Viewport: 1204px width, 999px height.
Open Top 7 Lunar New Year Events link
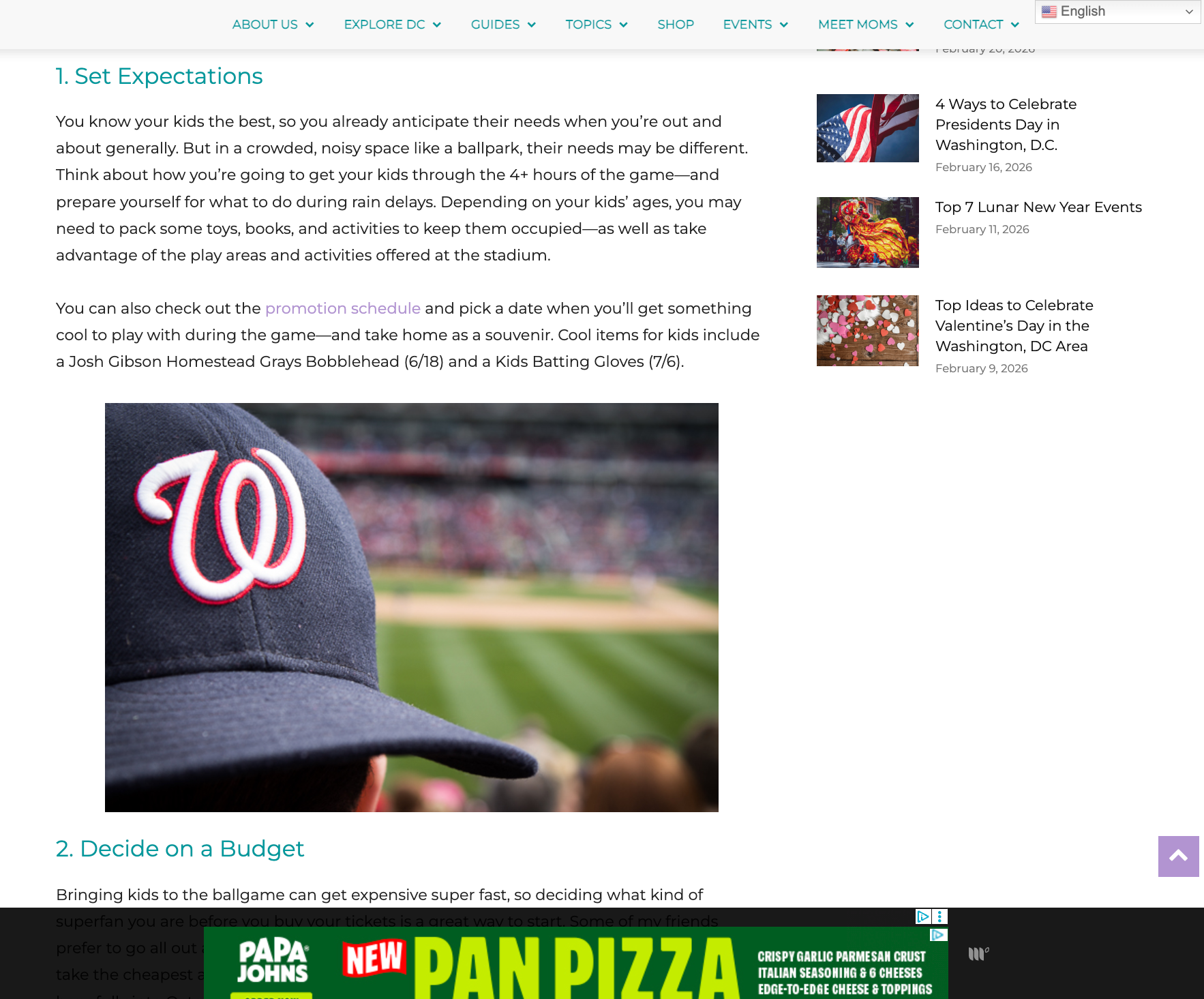click(1038, 207)
